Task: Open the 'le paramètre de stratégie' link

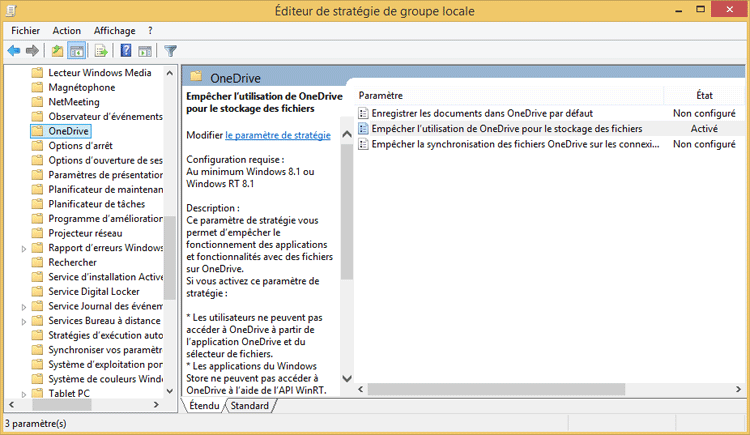Action: coord(278,135)
